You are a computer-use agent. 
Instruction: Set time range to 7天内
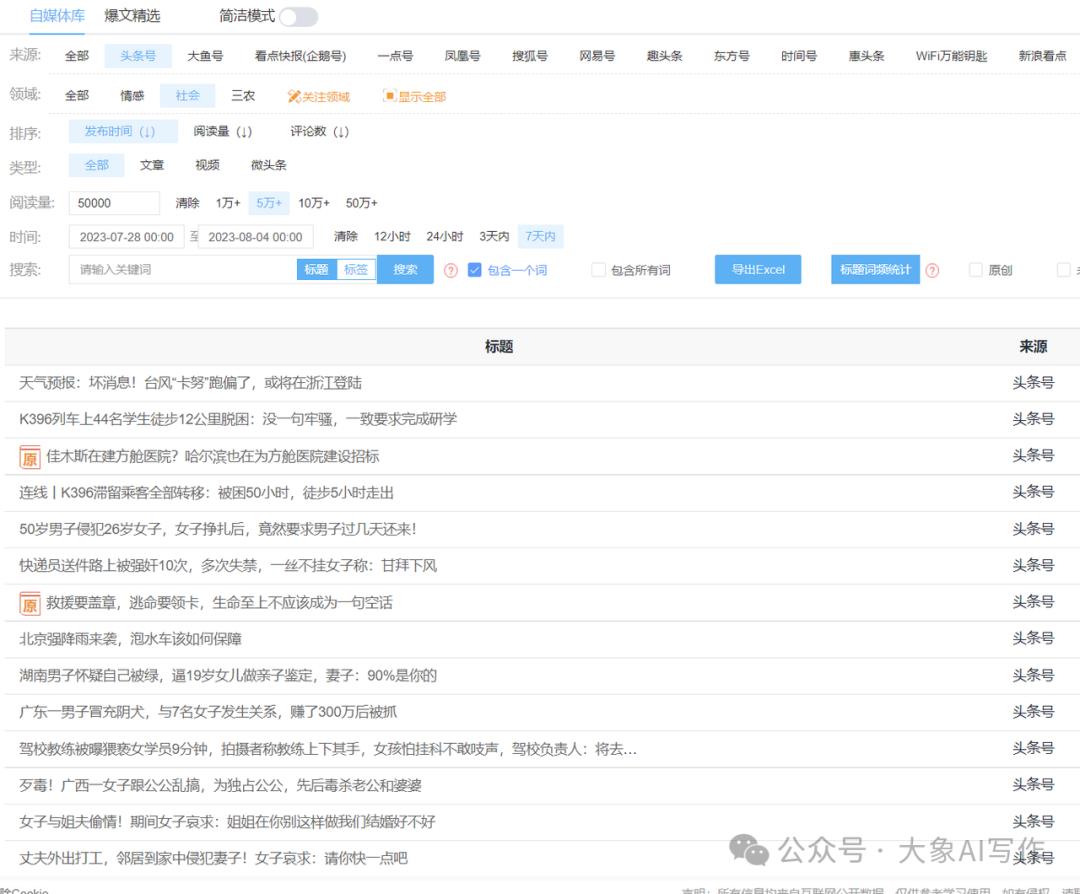[x=541, y=236]
